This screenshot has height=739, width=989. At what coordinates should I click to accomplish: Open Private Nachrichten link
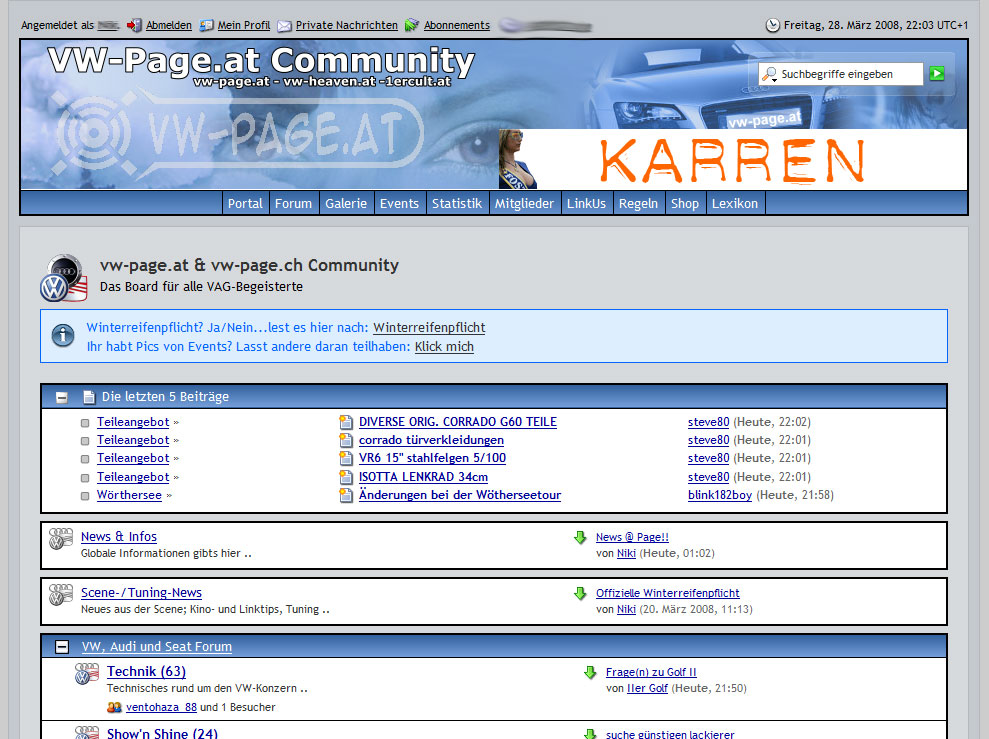[346, 25]
